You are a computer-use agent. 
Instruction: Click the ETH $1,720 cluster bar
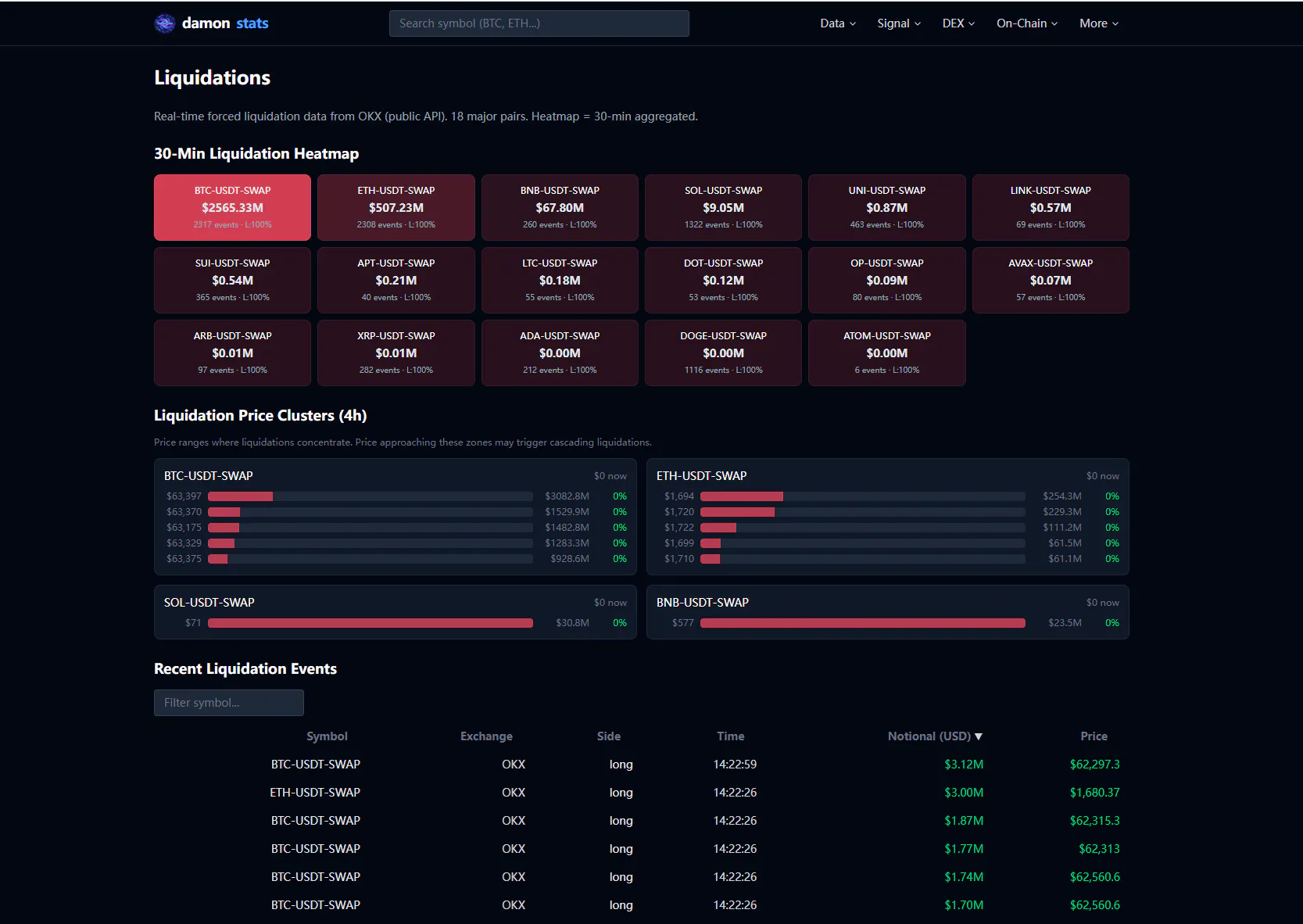(x=863, y=512)
